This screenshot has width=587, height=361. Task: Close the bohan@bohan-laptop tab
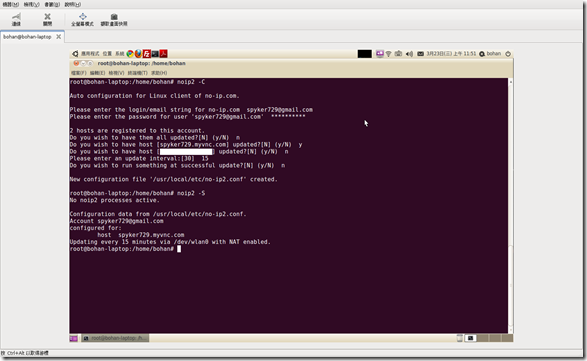click(x=59, y=37)
